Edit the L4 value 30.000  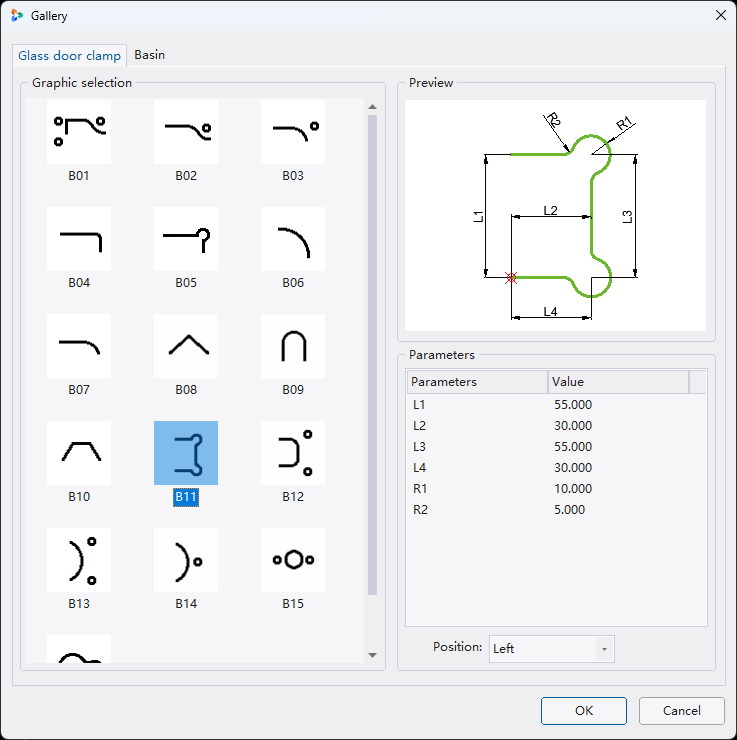coord(573,468)
